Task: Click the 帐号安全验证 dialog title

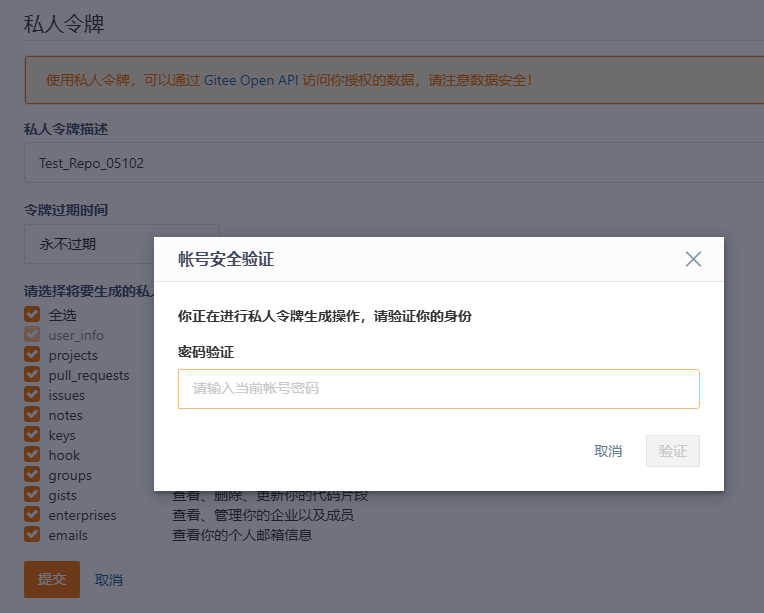Action: [x=226, y=259]
